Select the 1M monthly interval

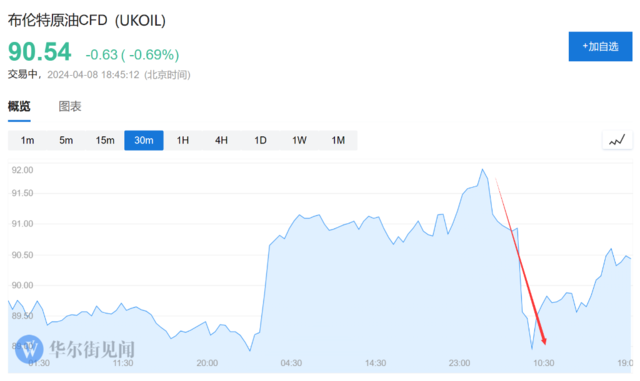coord(338,140)
